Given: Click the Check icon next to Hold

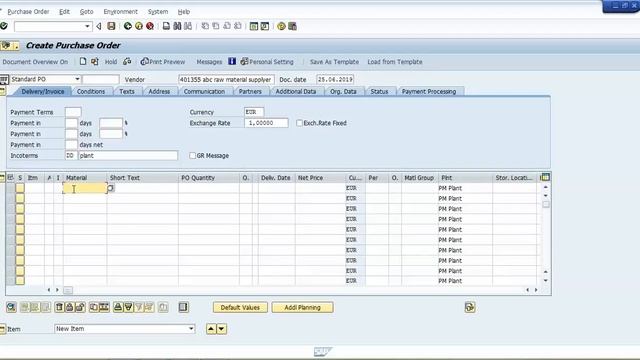Looking at the screenshot, I should [x=127, y=62].
